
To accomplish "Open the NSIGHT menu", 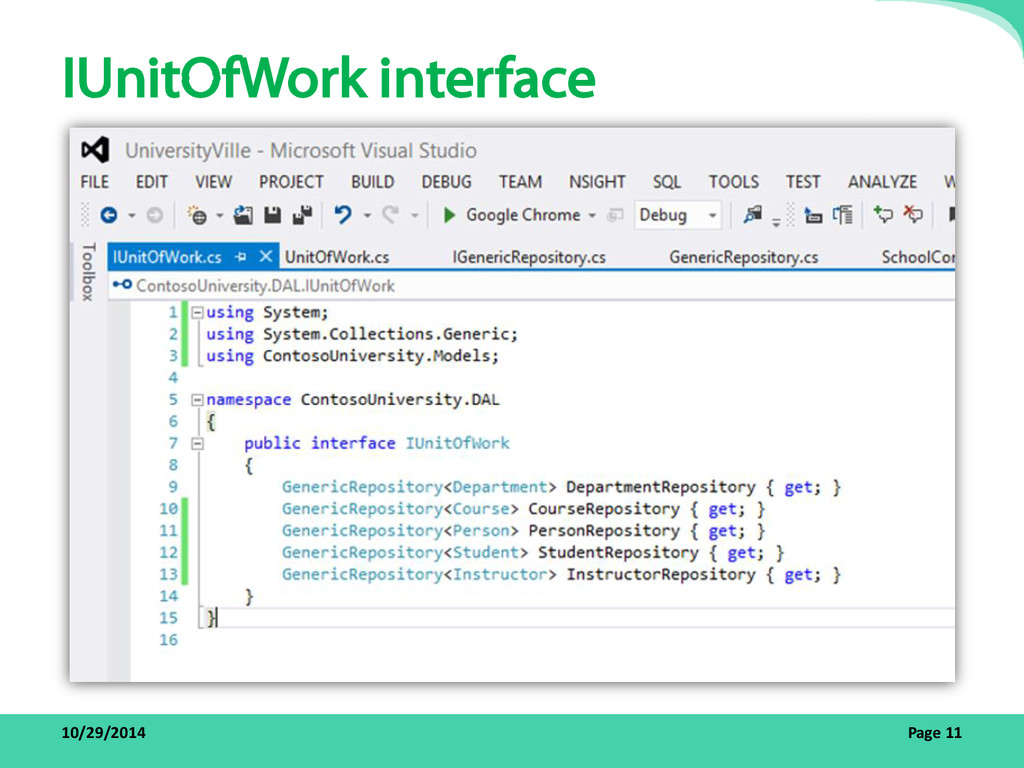I will [x=597, y=182].
